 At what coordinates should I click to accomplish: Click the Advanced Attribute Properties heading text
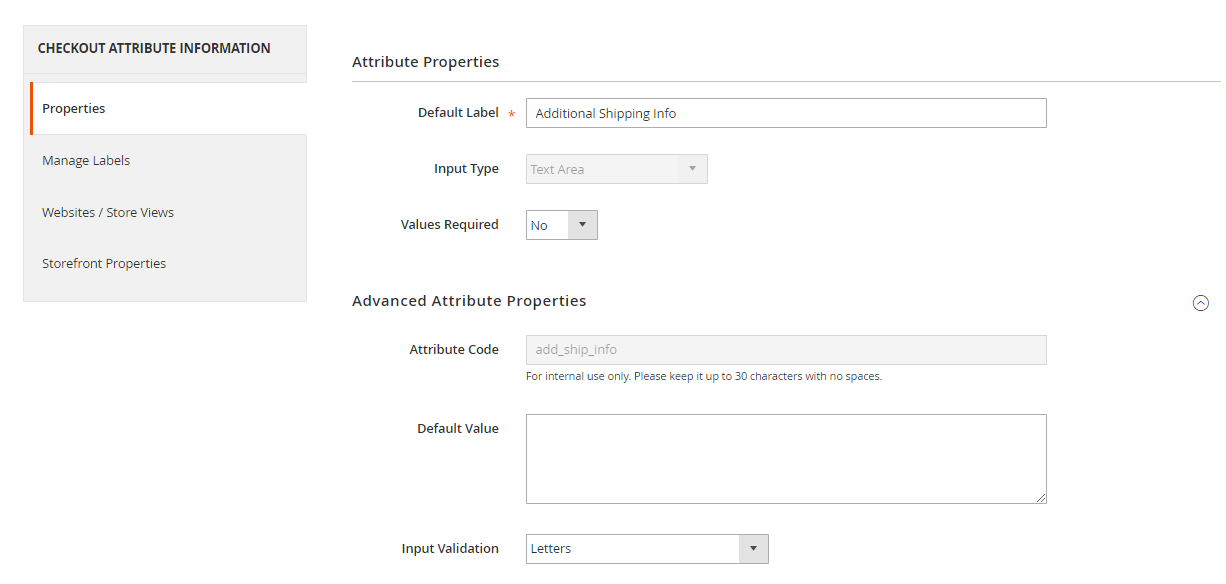(x=469, y=301)
